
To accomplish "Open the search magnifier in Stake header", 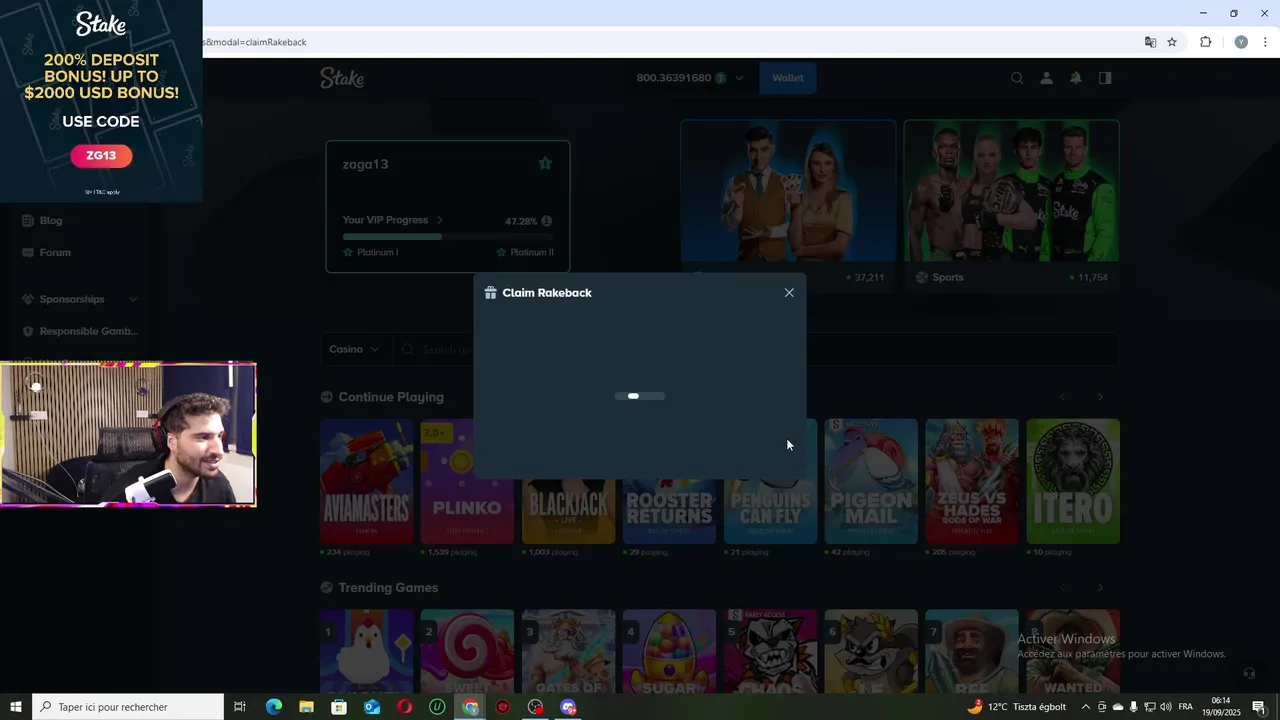I will (x=1017, y=78).
